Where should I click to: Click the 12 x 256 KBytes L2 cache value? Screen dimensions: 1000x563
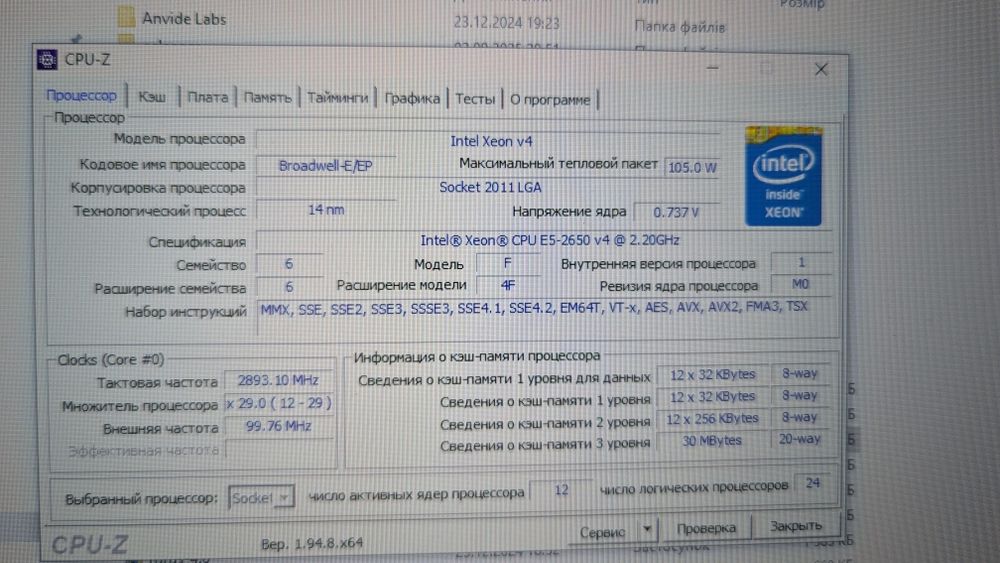(x=712, y=419)
